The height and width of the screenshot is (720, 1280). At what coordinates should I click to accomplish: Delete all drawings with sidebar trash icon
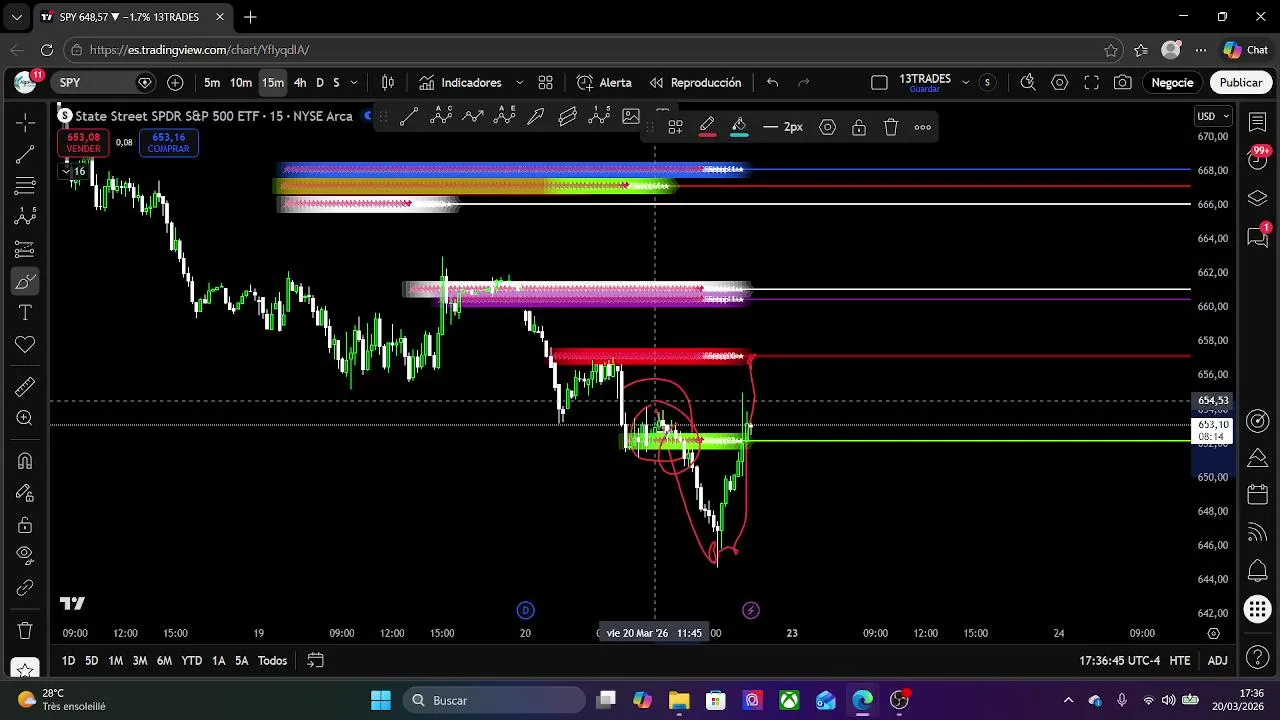pos(25,631)
